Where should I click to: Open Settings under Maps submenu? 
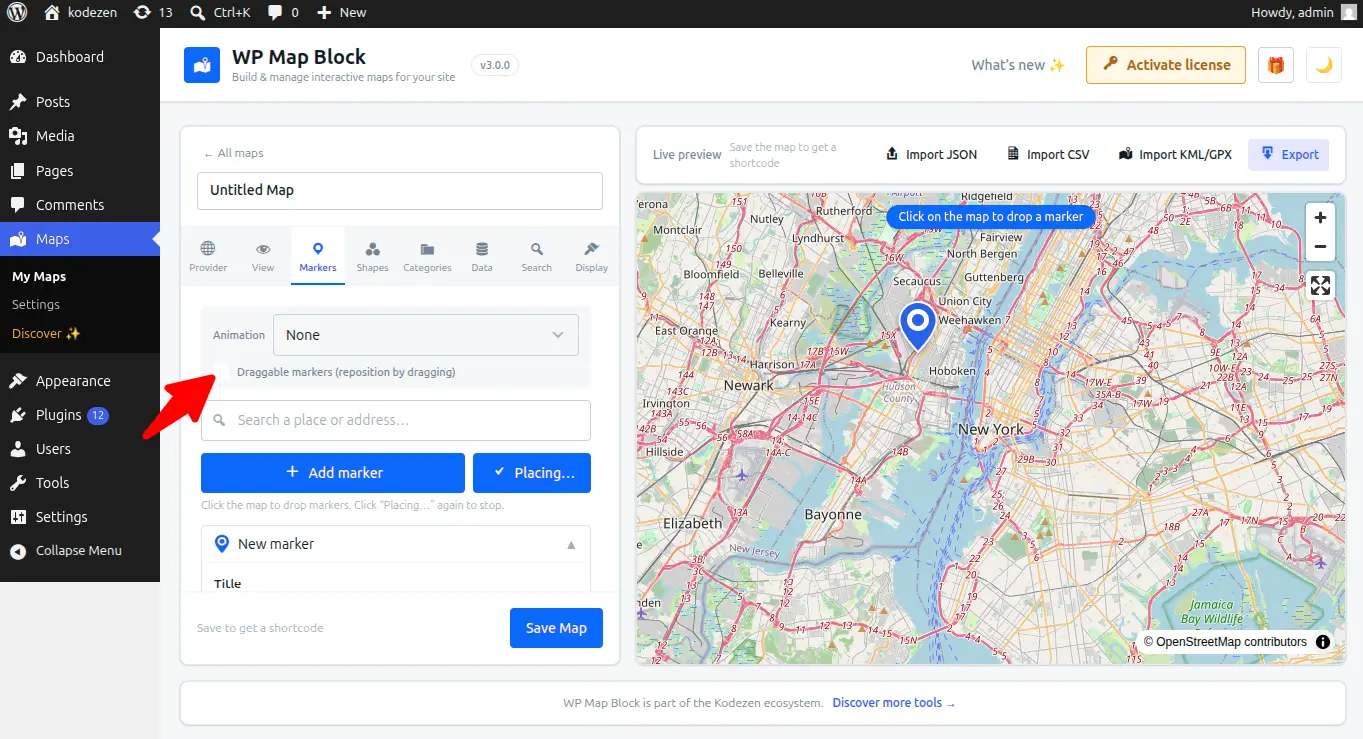coord(36,305)
